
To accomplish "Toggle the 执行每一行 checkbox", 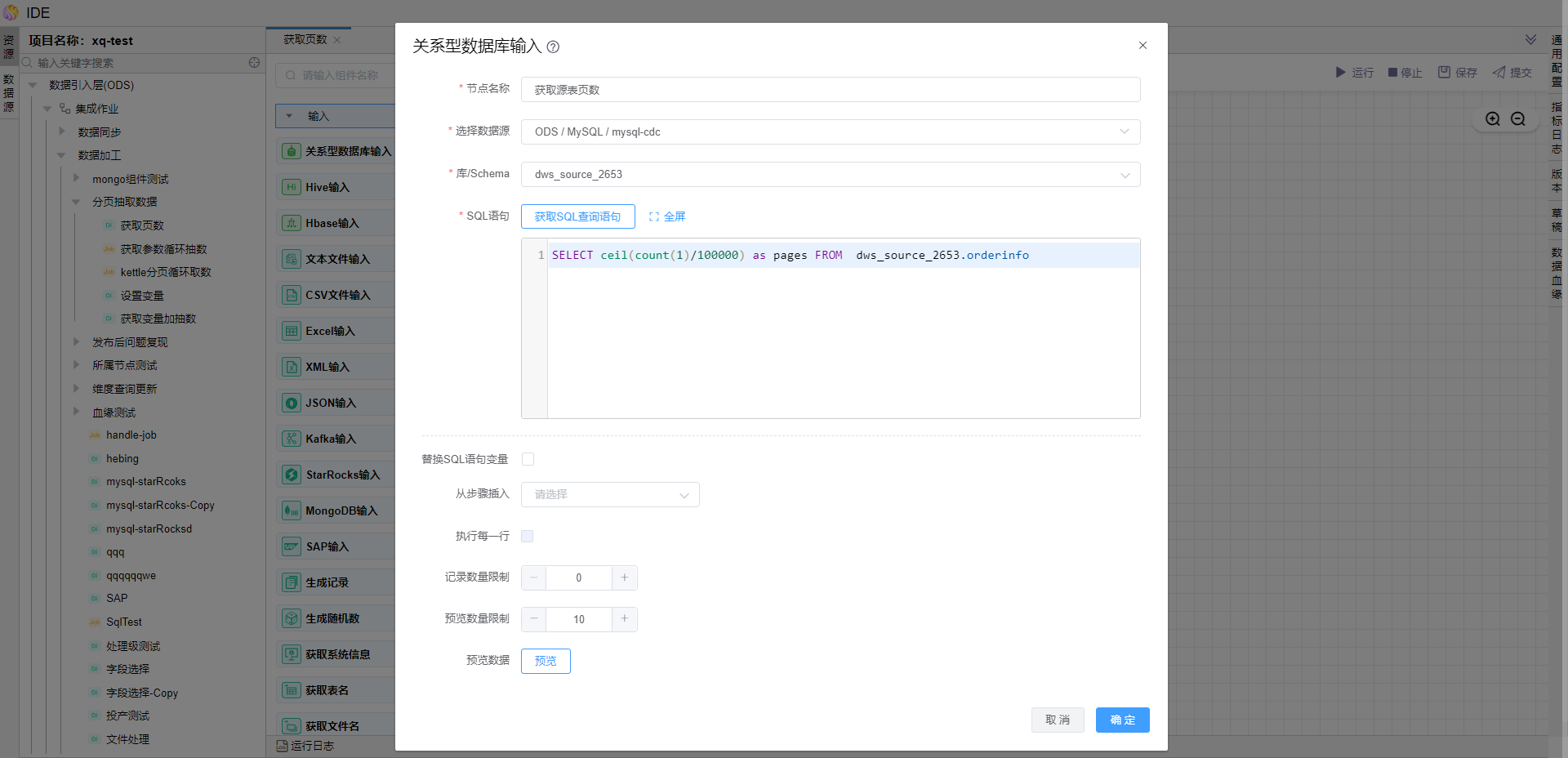I will coord(528,537).
